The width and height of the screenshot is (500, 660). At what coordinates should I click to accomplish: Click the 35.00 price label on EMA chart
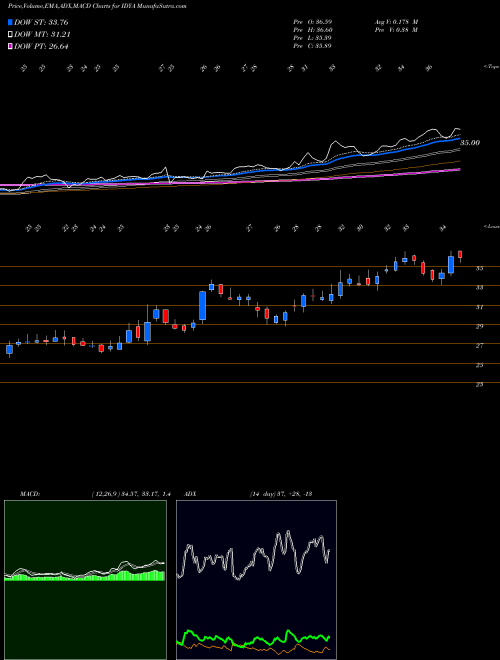coord(470,143)
